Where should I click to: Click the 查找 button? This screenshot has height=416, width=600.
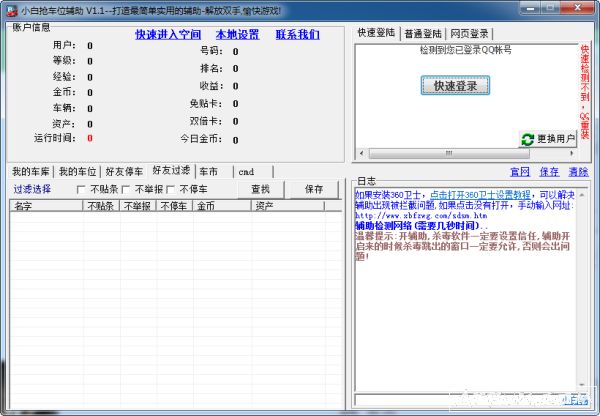261,189
